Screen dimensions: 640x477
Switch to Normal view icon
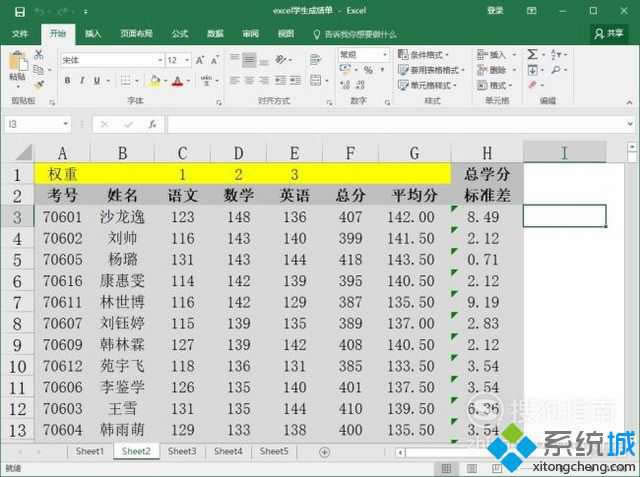click(447, 468)
